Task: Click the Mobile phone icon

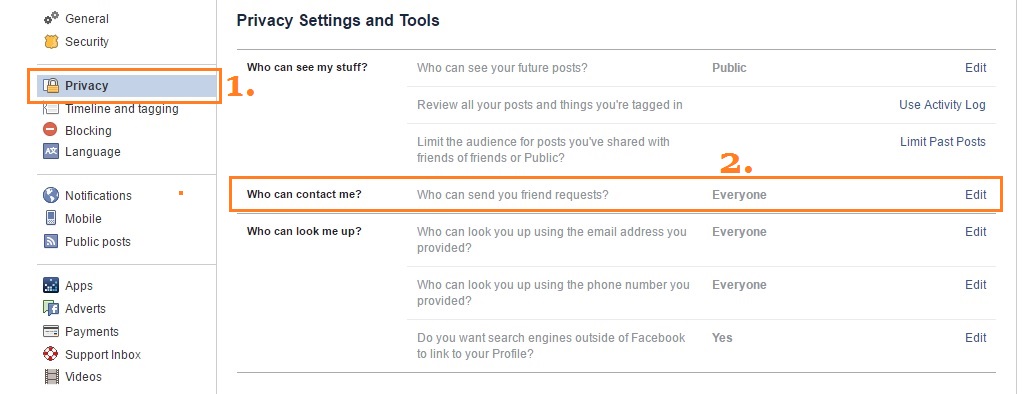Action: [51, 218]
